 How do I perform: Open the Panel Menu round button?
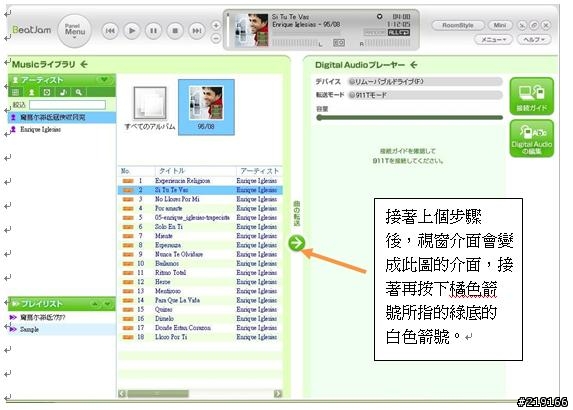click(75, 31)
